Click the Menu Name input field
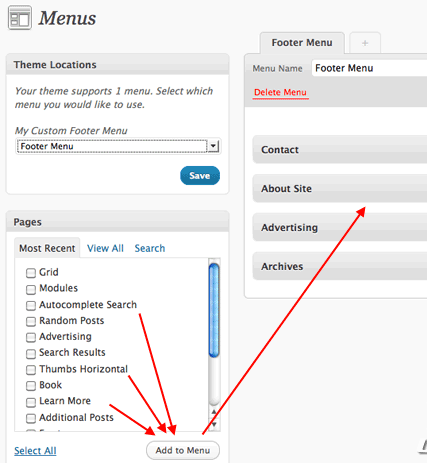Viewport: 427px width, 463px height. pyautogui.click(x=369, y=68)
